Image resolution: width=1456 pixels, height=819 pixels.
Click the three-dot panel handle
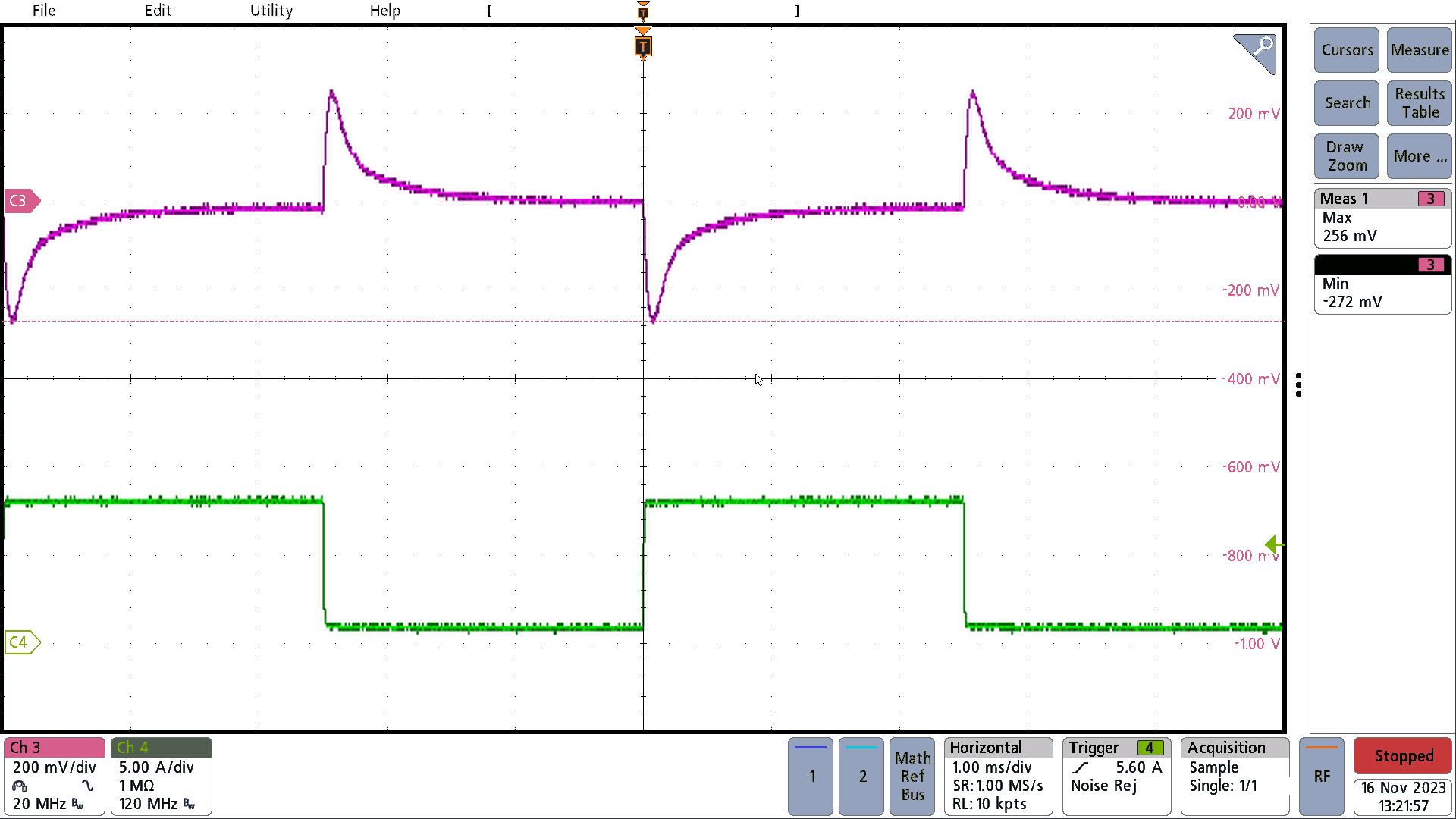(1299, 384)
